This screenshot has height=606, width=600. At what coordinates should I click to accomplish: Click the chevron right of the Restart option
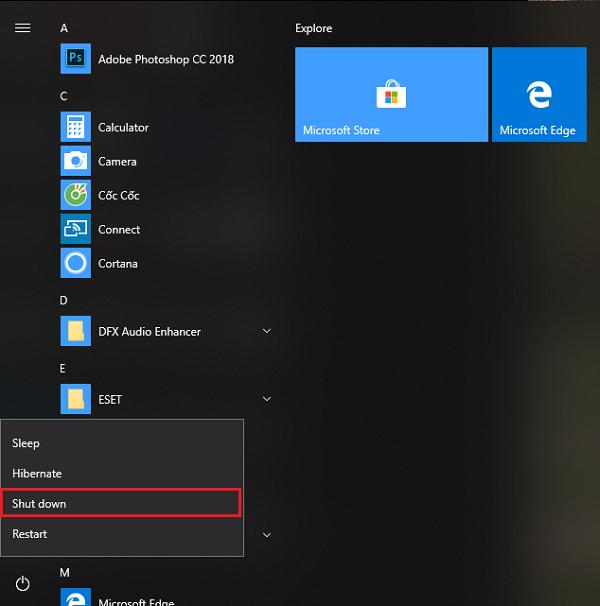(267, 536)
